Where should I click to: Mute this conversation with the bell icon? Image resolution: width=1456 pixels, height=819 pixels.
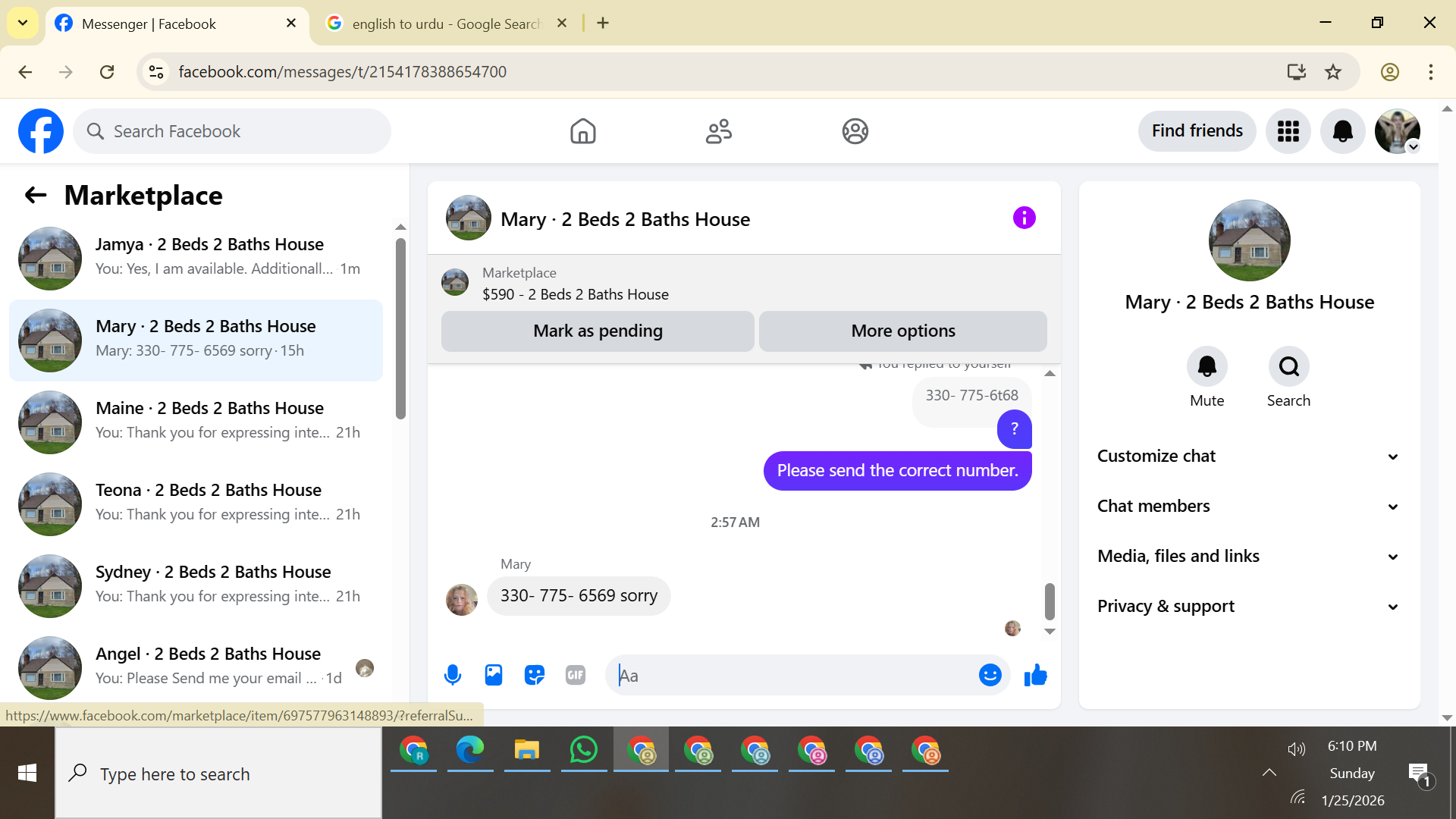[1207, 367]
